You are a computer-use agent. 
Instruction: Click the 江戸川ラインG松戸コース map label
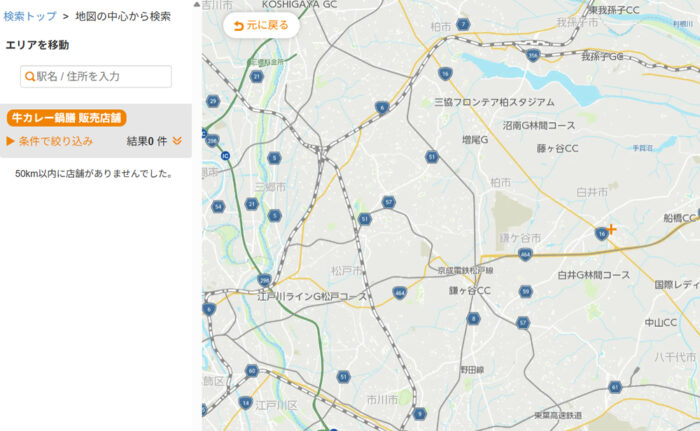[312, 297]
